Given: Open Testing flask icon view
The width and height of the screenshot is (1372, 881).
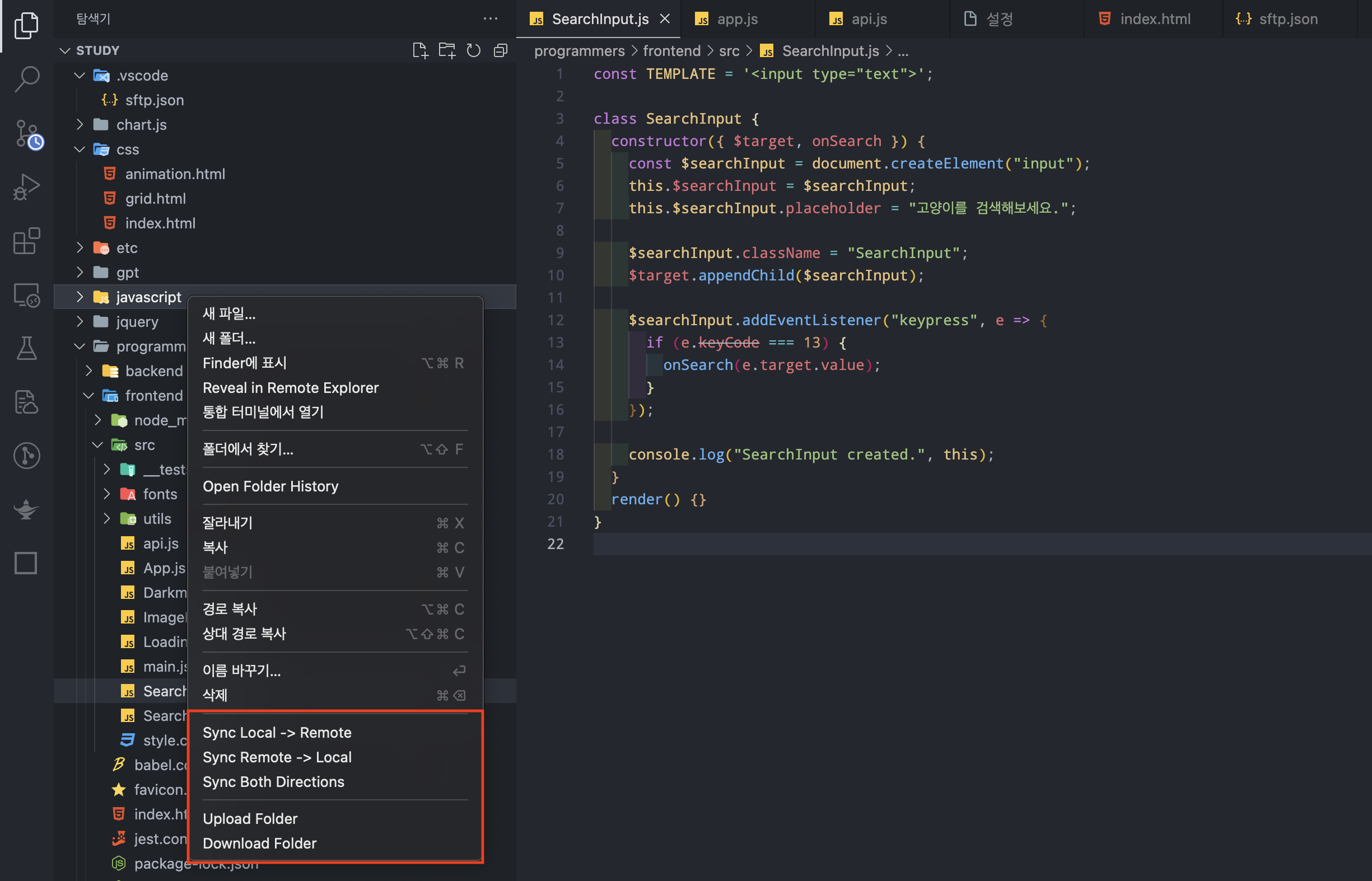Looking at the screenshot, I should 26,348.
